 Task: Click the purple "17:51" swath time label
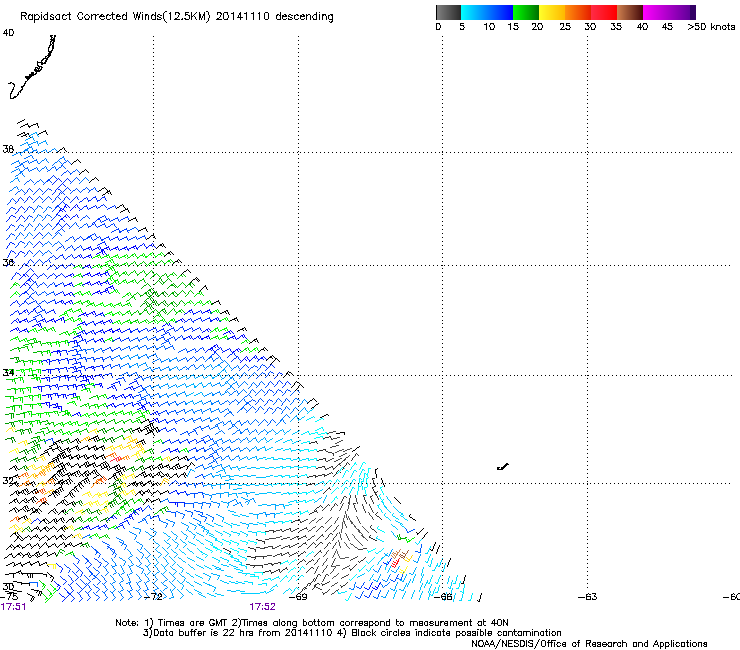pos(13,607)
